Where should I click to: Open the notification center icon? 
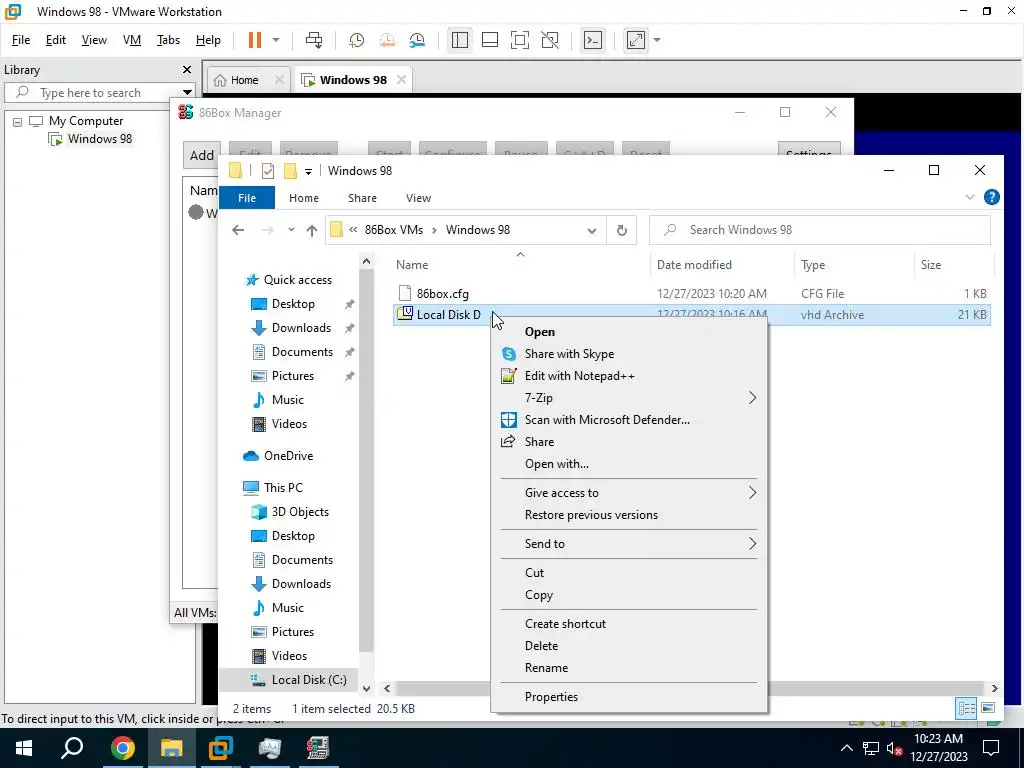pyautogui.click(x=991, y=748)
